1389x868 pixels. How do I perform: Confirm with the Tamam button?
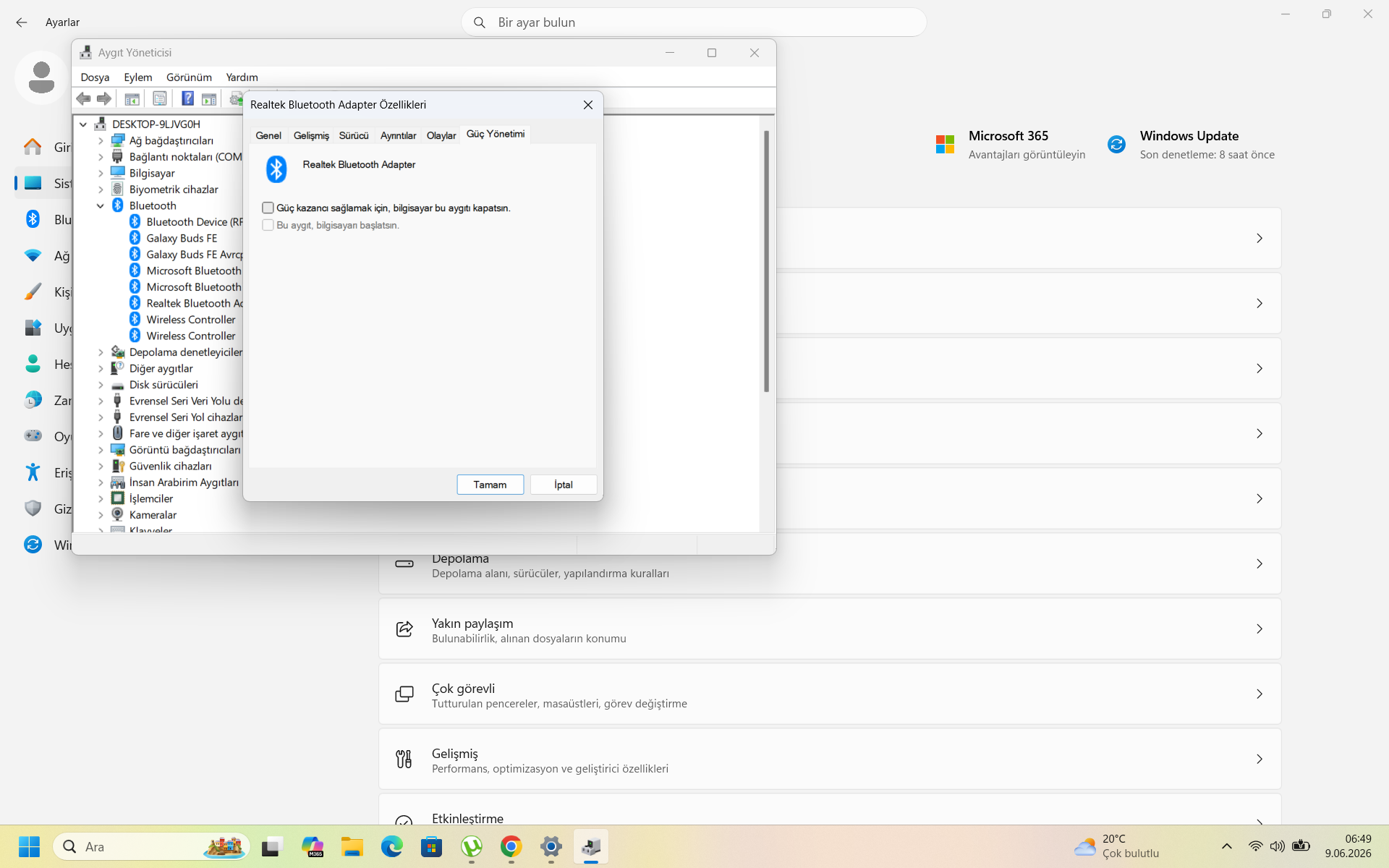490,485
